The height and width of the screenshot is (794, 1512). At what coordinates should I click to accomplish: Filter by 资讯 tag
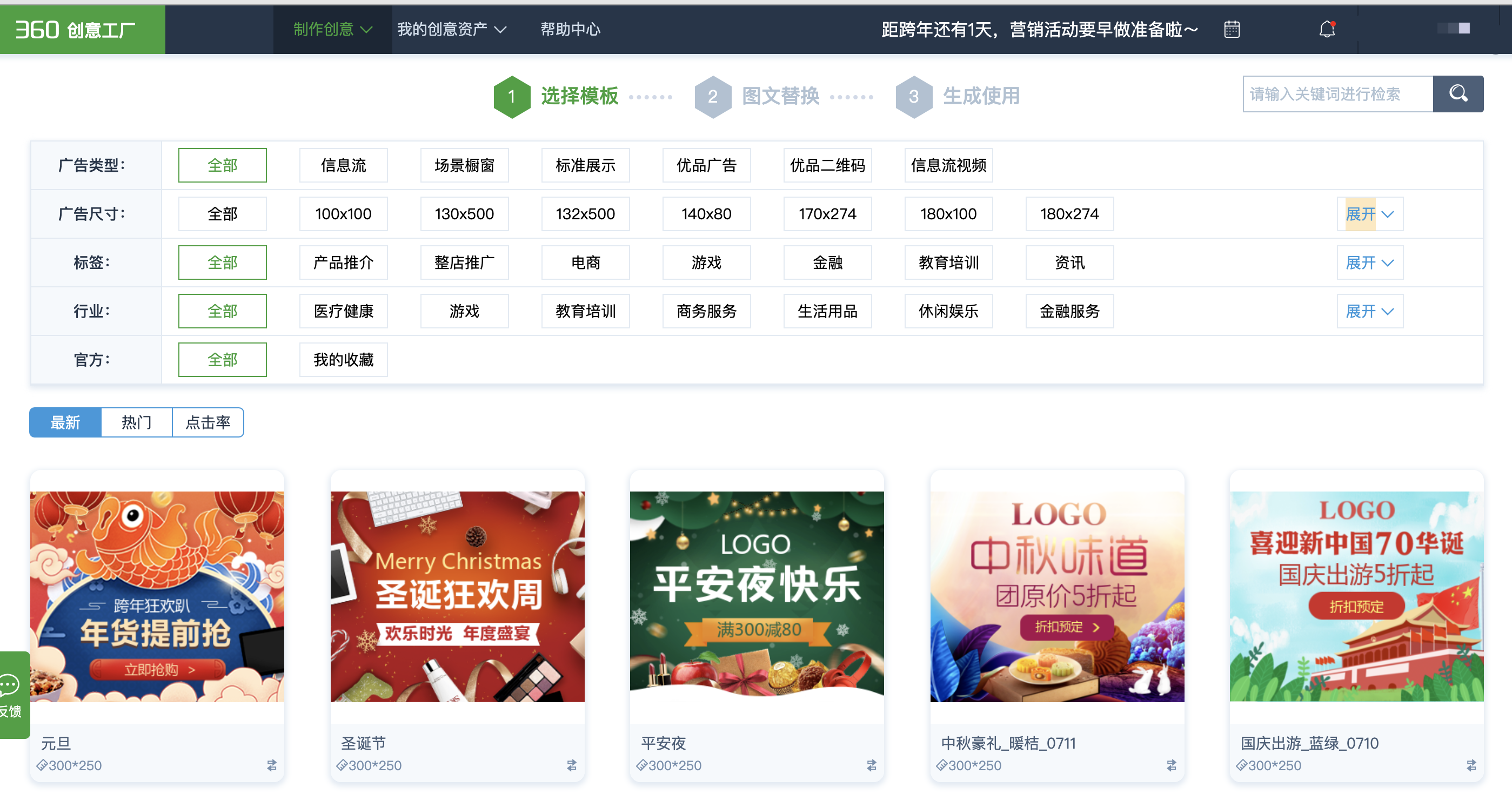point(1069,263)
